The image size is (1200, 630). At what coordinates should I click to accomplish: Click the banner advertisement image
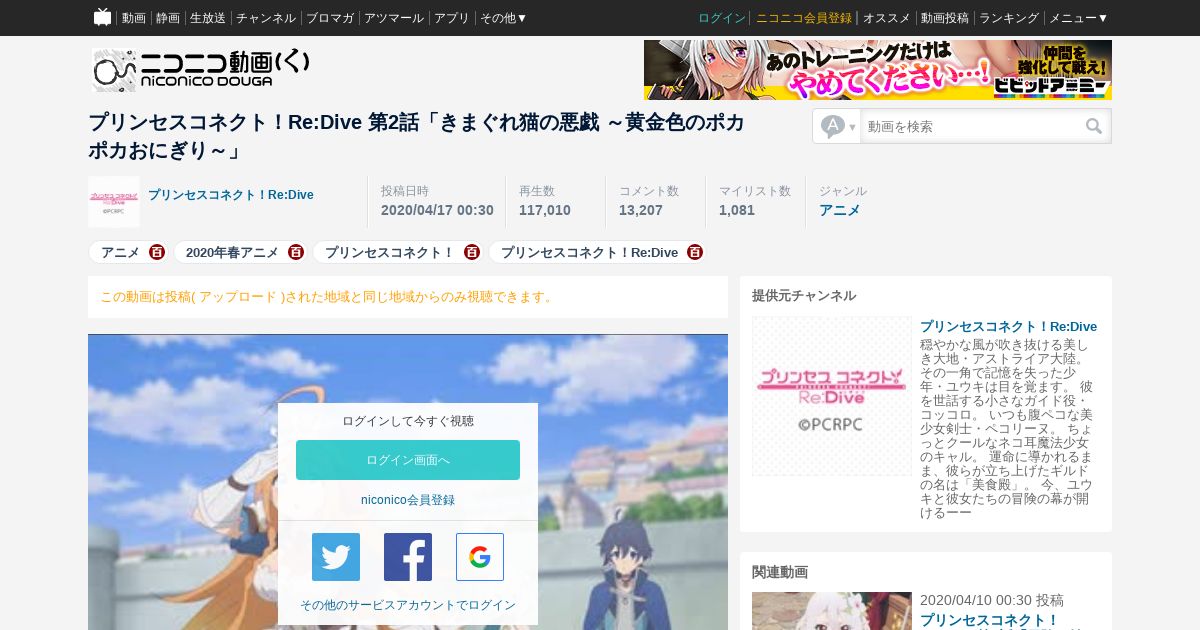pos(878,70)
